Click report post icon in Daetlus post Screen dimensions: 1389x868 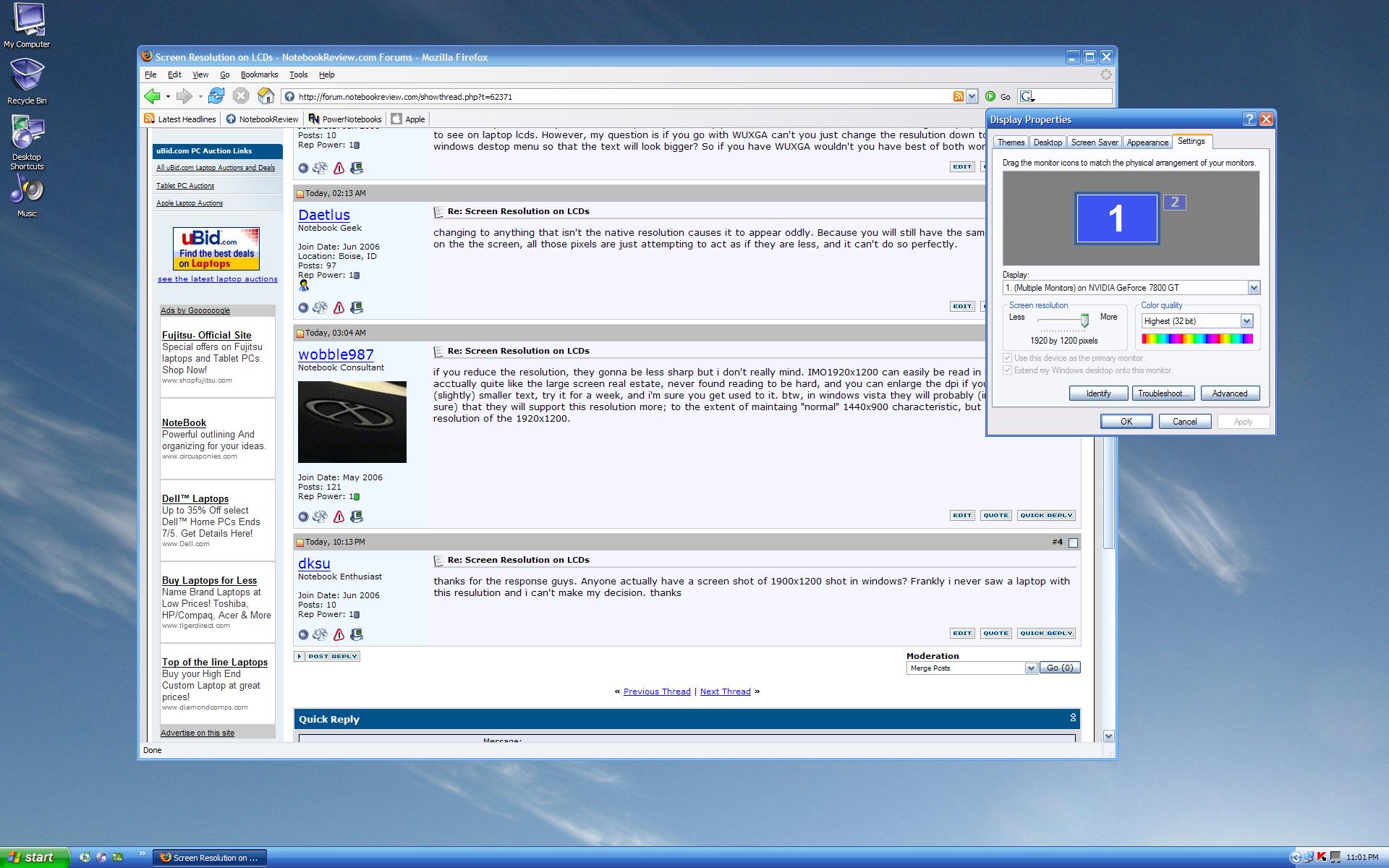tap(339, 308)
